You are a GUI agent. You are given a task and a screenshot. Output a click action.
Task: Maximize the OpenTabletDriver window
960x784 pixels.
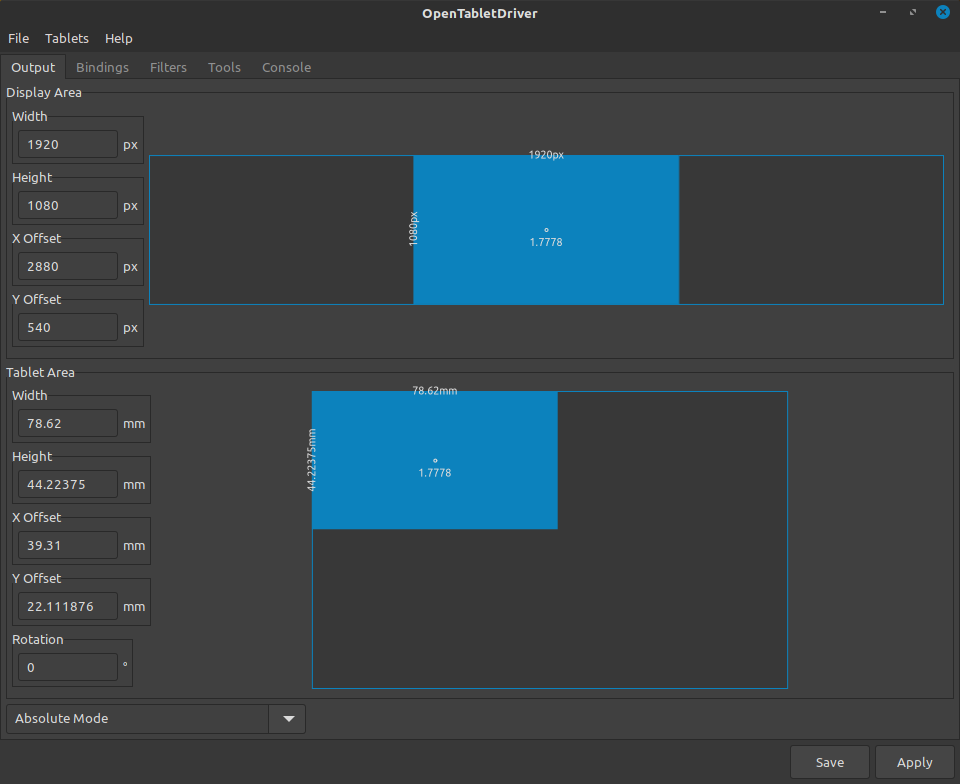coord(913,12)
